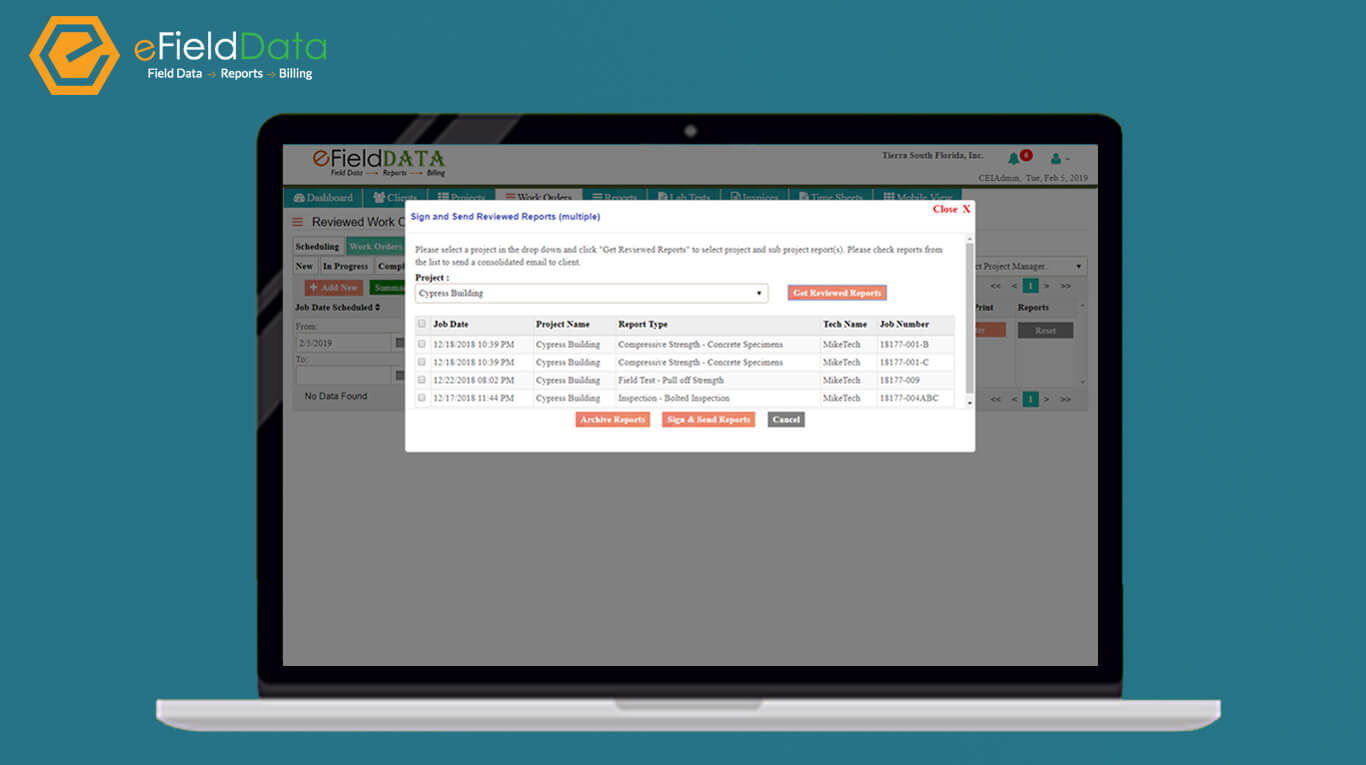Go to previous page in top pagination
Screen dimensions: 1366x765
point(1013,286)
